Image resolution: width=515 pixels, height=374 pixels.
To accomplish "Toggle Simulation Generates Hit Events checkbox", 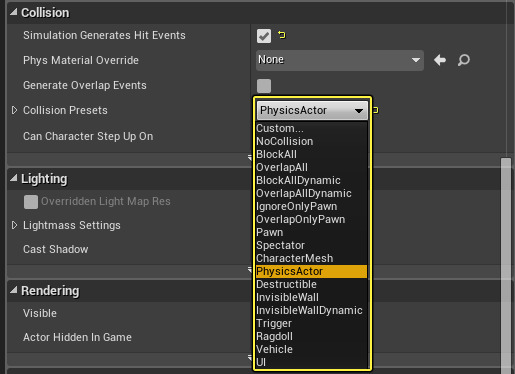I will (264, 36).
